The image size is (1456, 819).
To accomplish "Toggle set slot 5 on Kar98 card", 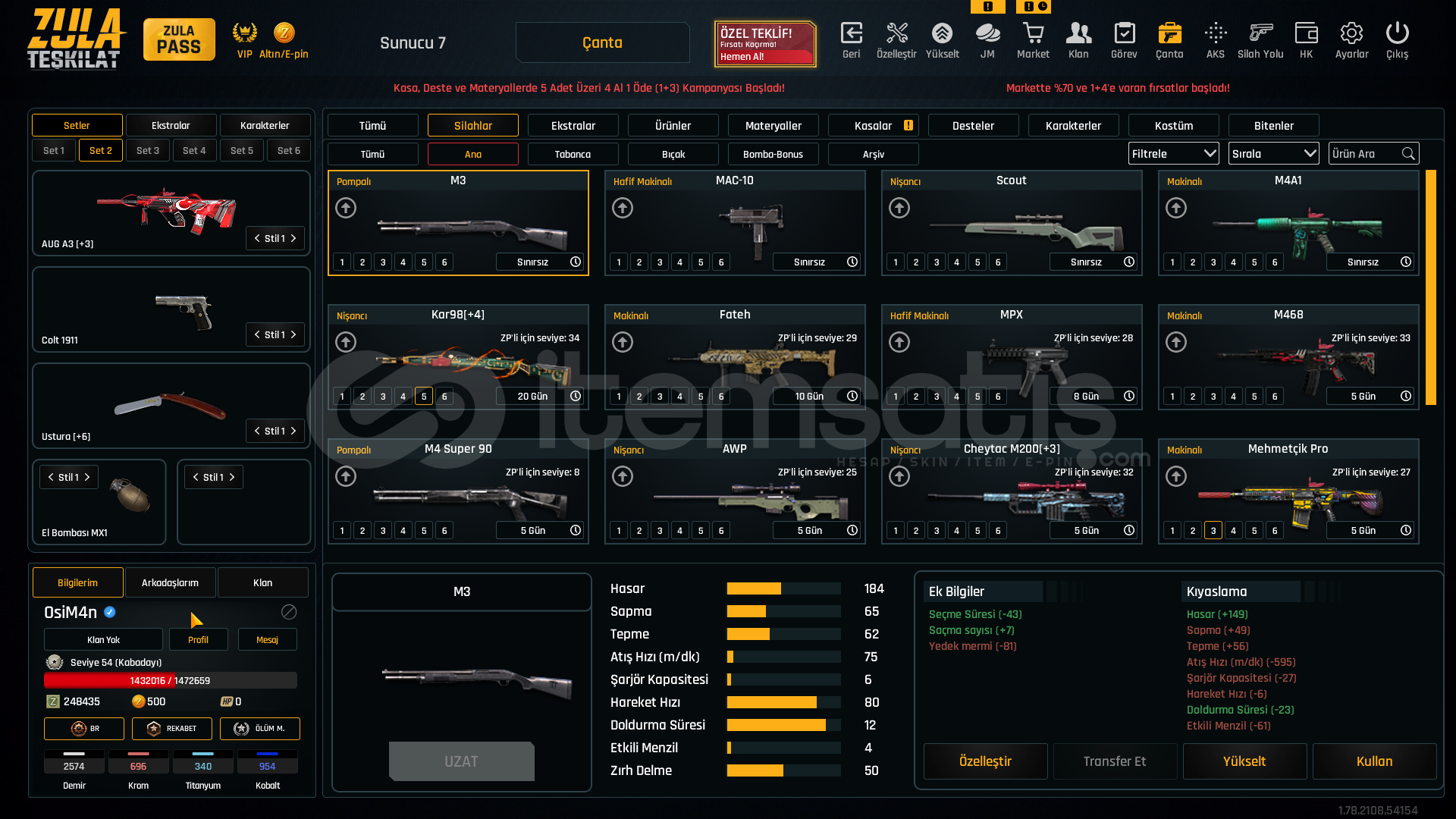I will (x=424, y=397).
